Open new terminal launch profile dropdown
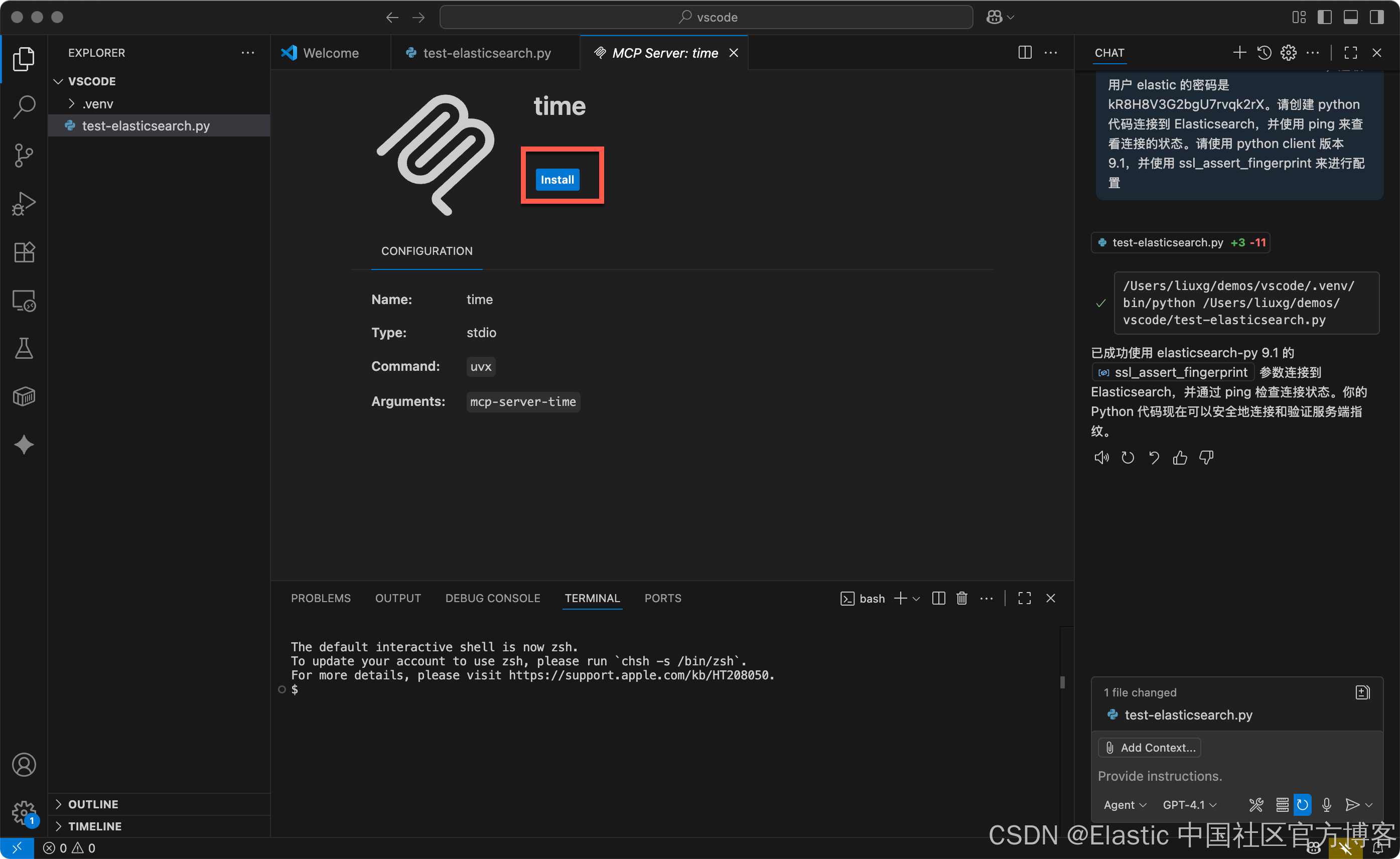The height and width of the screenshot is (859, 1400). point(916,598)
